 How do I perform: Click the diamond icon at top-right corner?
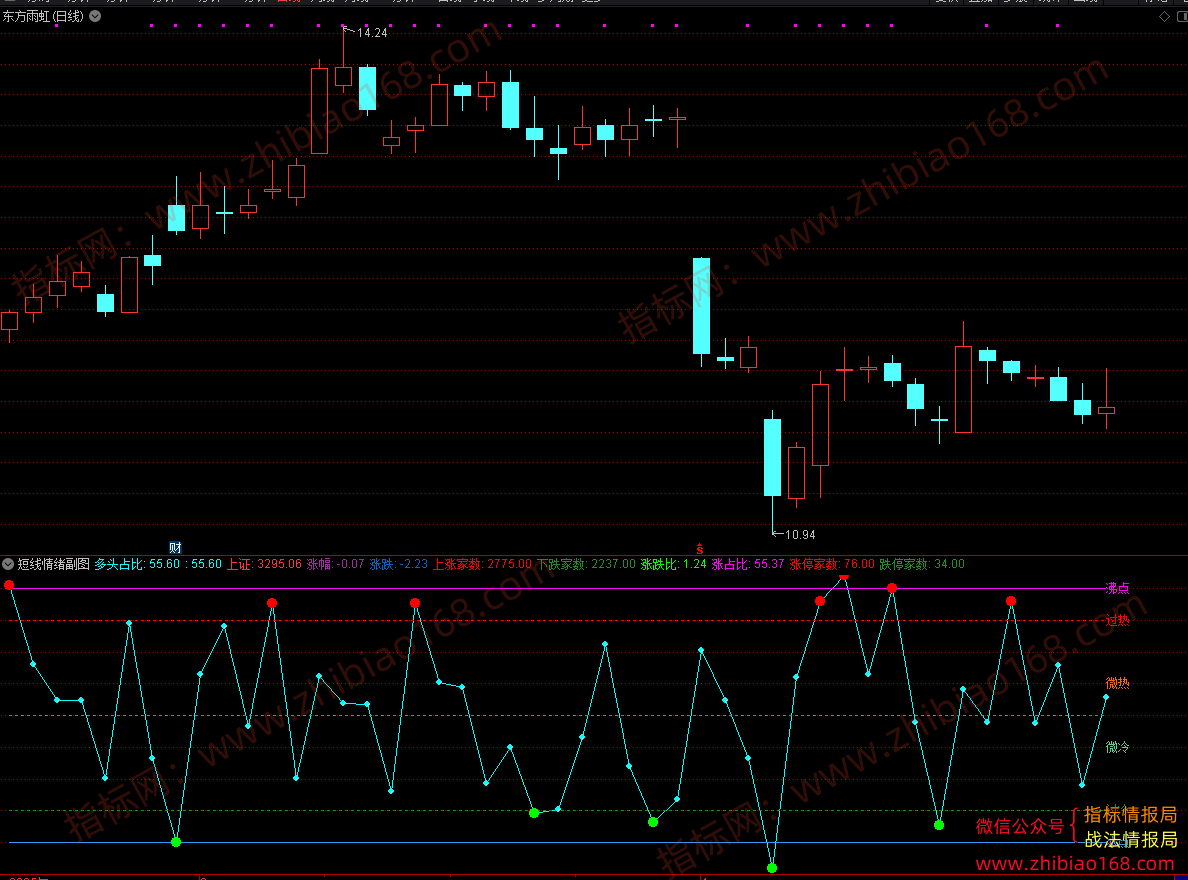point(1165,16)
